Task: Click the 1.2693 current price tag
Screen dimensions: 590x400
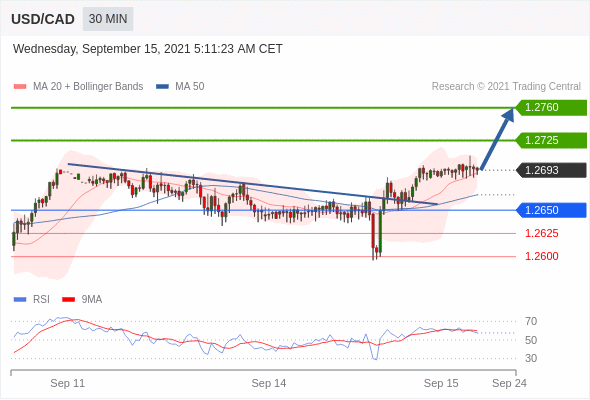Action: coord(551,170)
